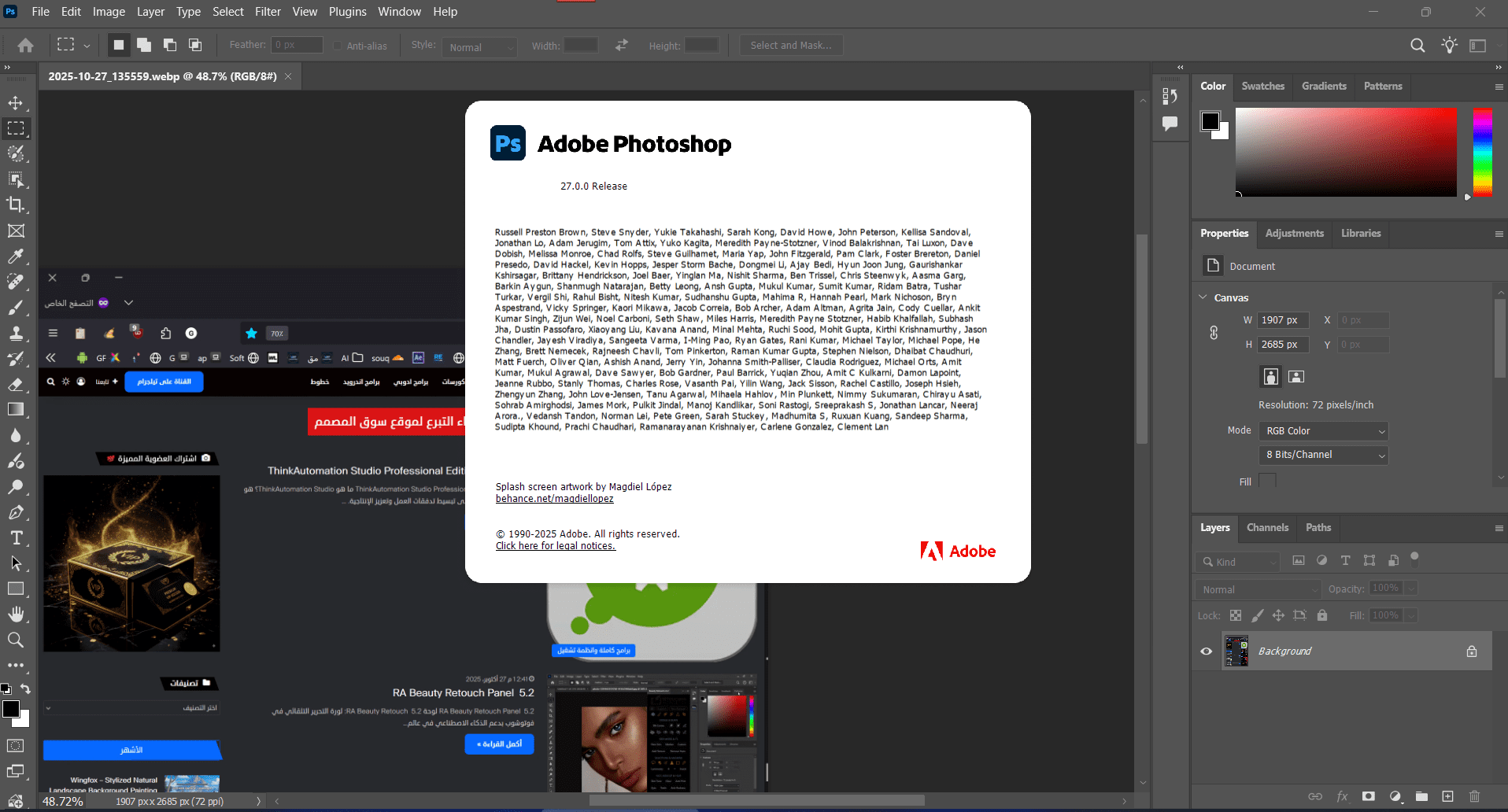Select the Move tool
The width and height of the screenshot is (1508, 812).
click(x=16, y=103)
